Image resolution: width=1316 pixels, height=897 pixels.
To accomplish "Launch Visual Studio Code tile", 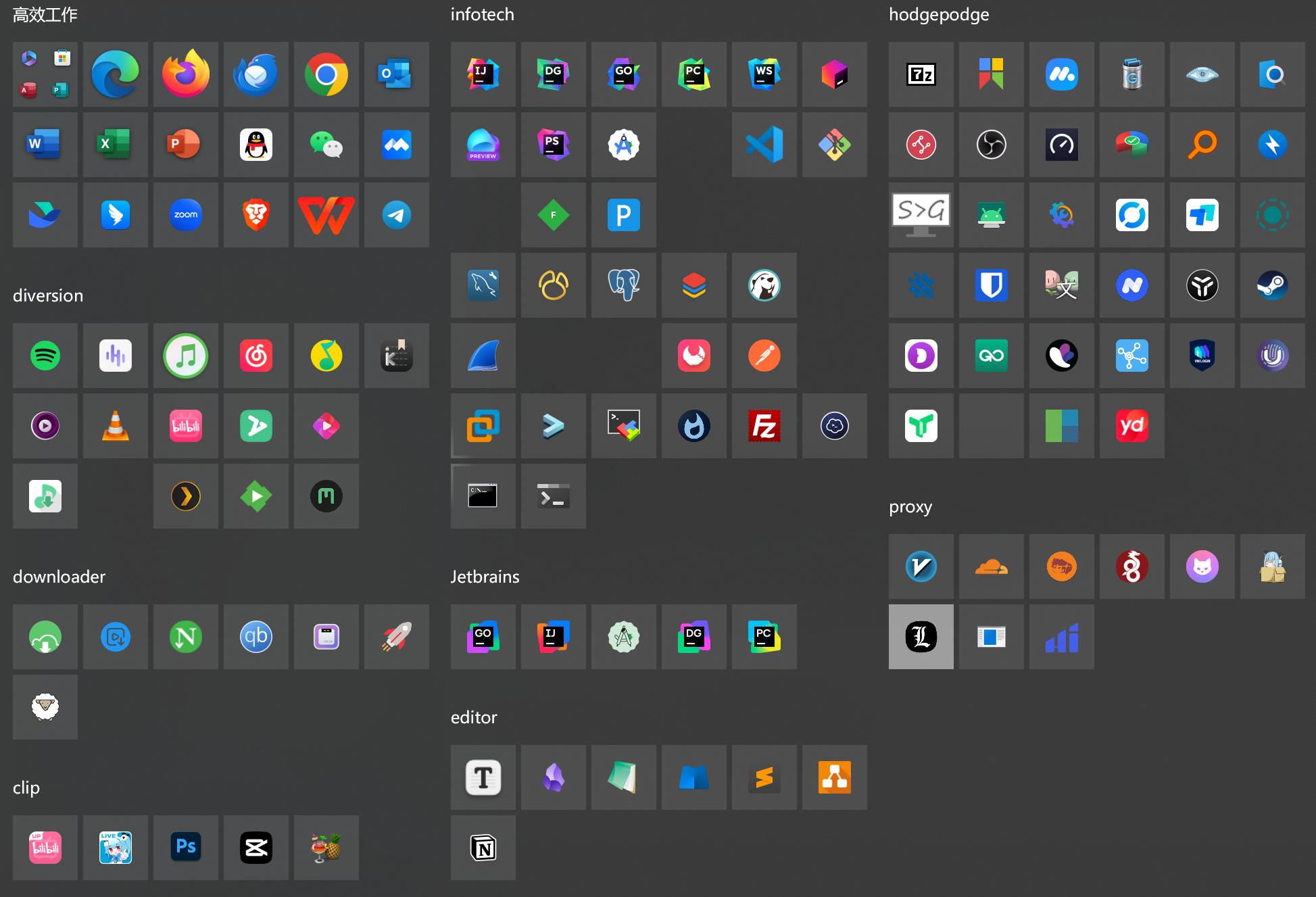I will 764,145.
